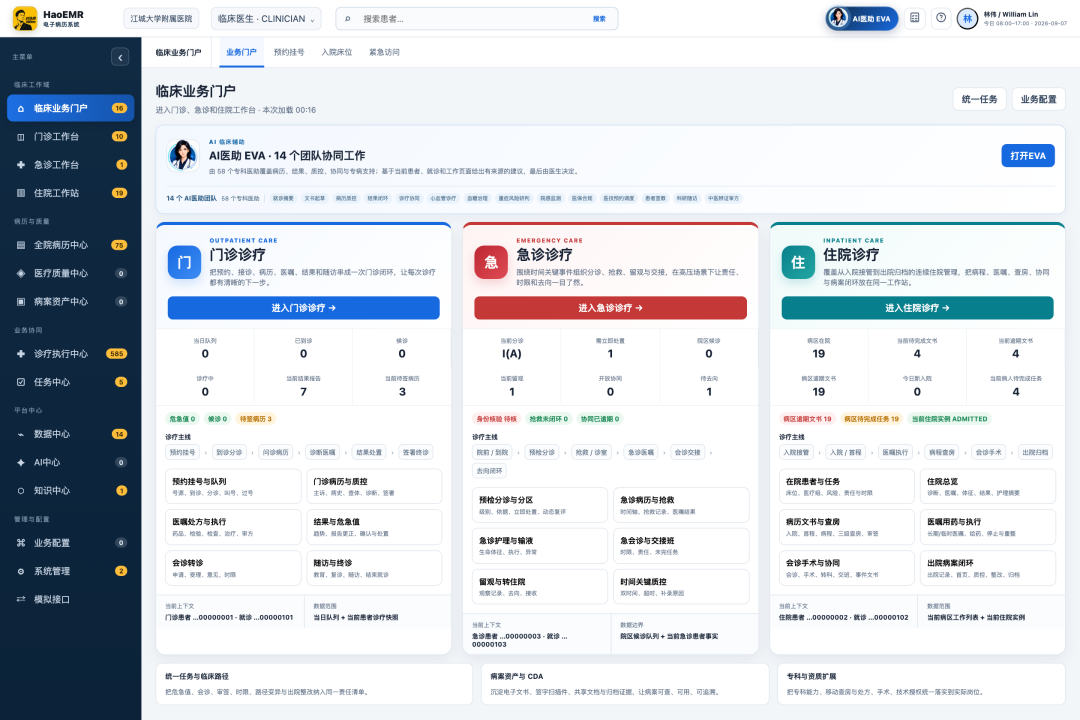The height and width of the screenshot is (720, 1080).
Task: Open the help question-mark icon
Action: (941, 18)
